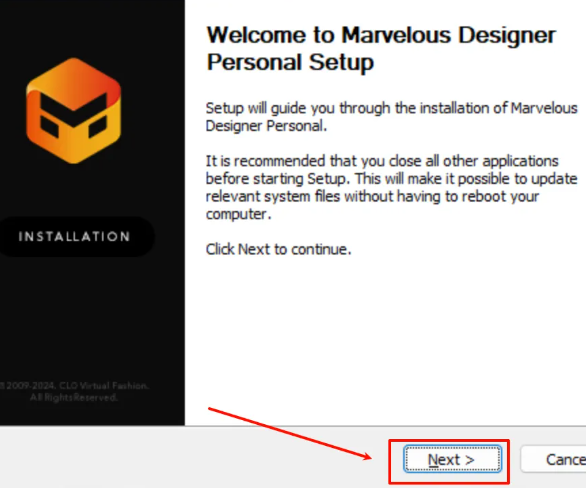The height and width of the screenshot is (488, 586).
Task: Click the CLO Virtual Fashion copyright line
Action: [x=74, y=386]
